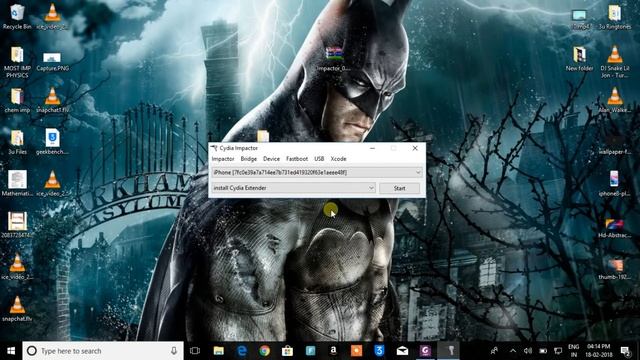The width and height of the screenshot is (640, 360).
Task: Select the Hd-Abstrac... image icon
Action: pyautogui.click(x=614, y=228)
